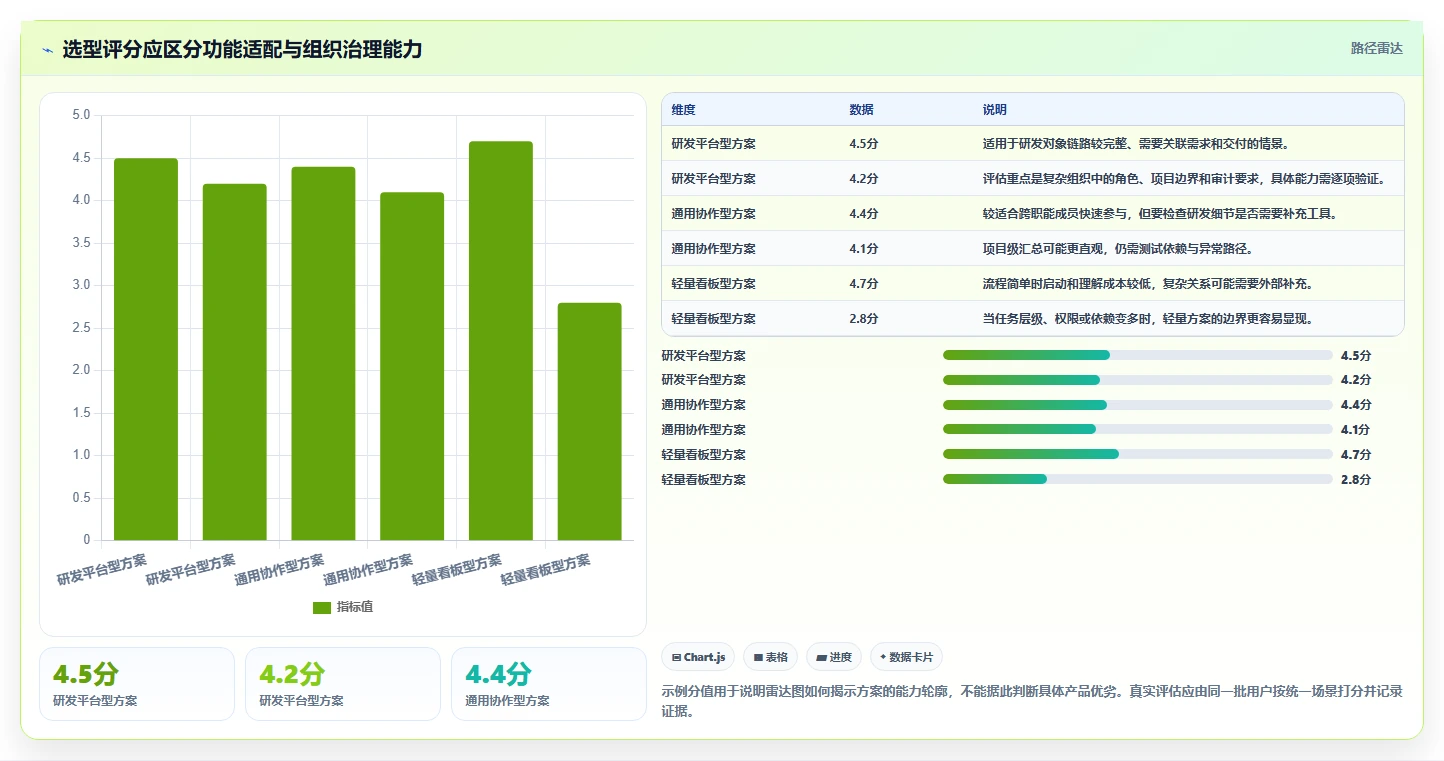The height and width of the screenshot is (761, 1444).
Task: Click the 2.8分 cell in the table
Action: tap(864, 319)
